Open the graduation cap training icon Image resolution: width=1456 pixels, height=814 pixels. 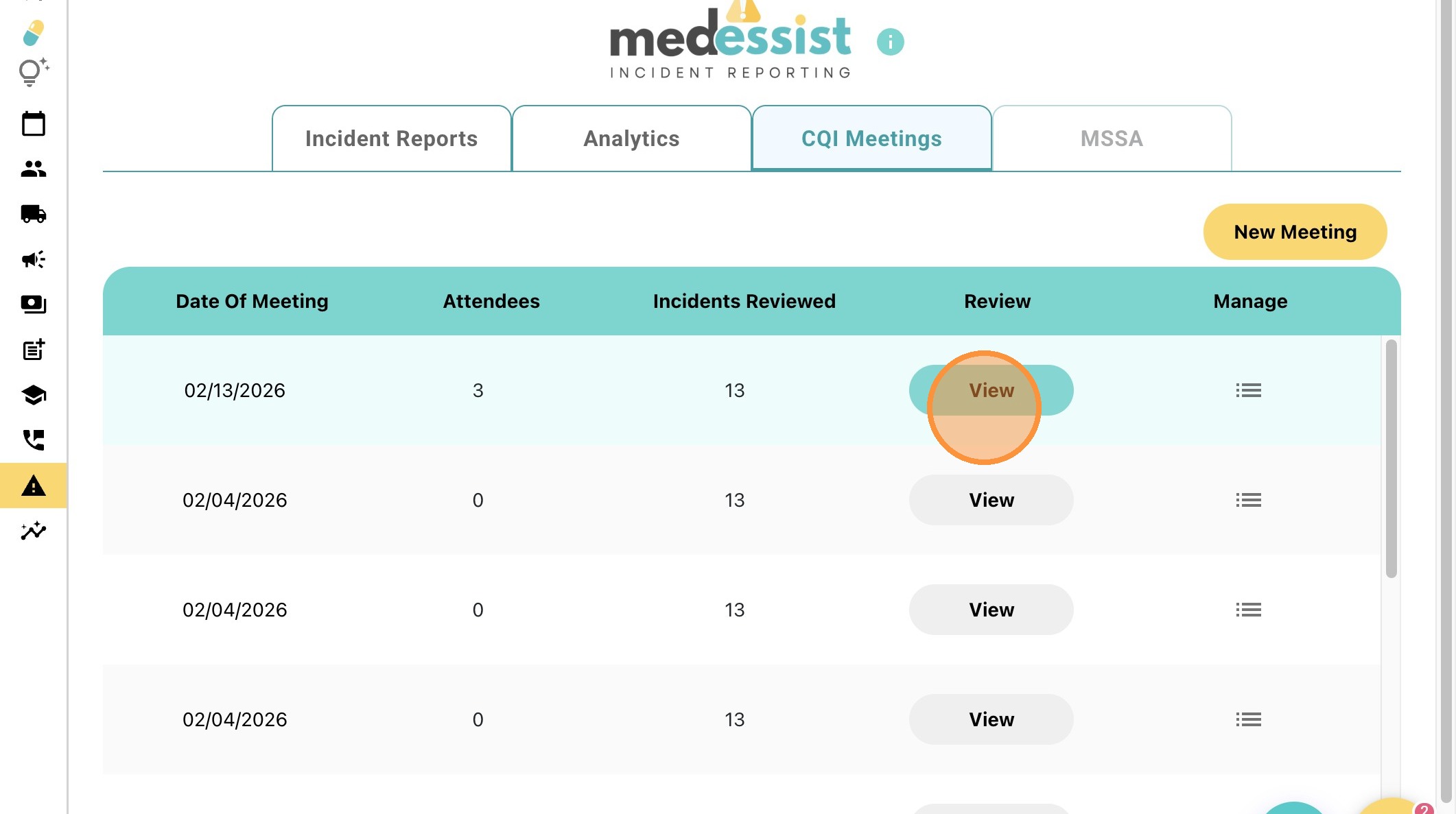point(33,395)
